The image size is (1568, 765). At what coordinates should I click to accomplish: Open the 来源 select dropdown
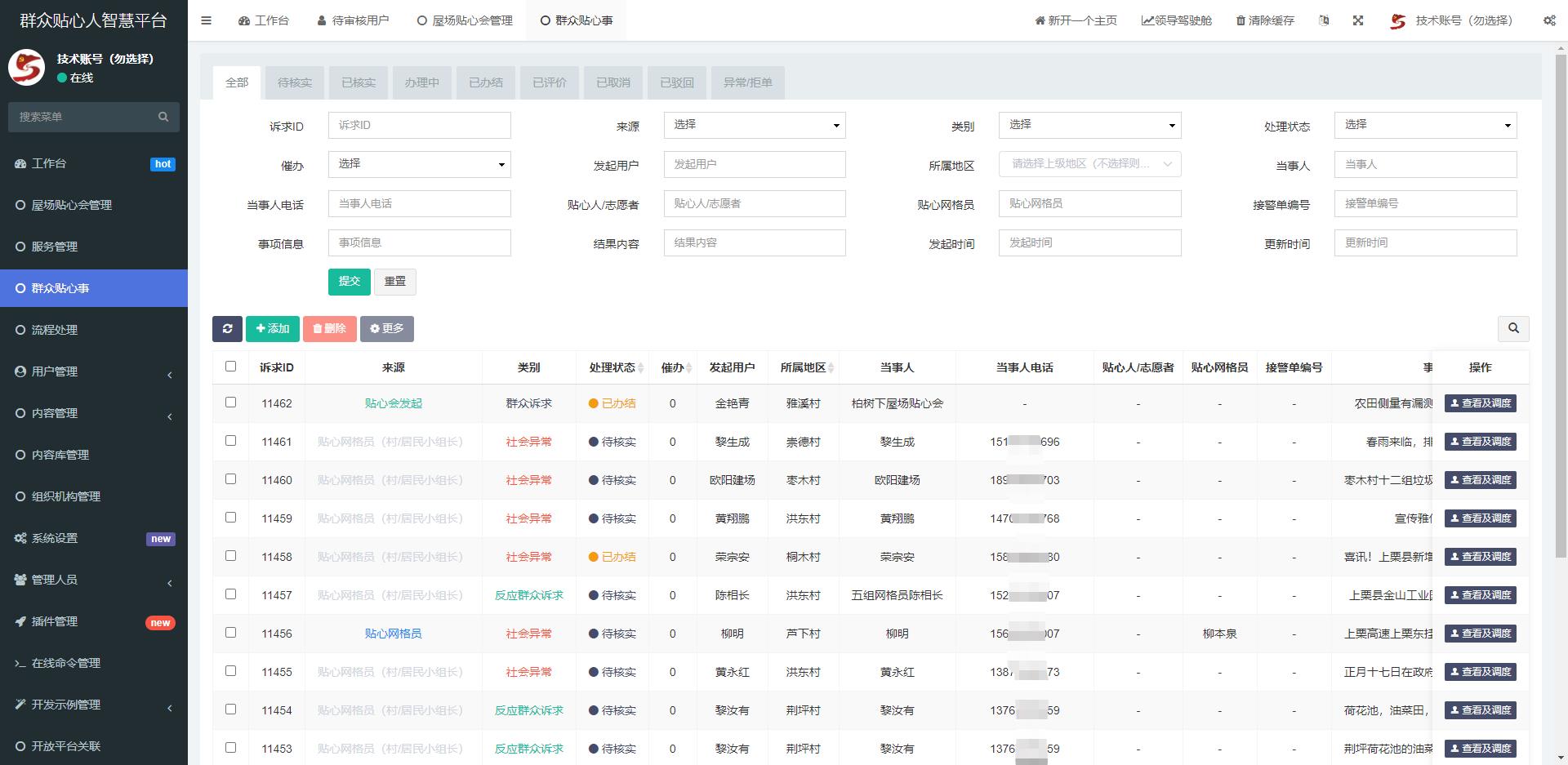click(755, 125)
